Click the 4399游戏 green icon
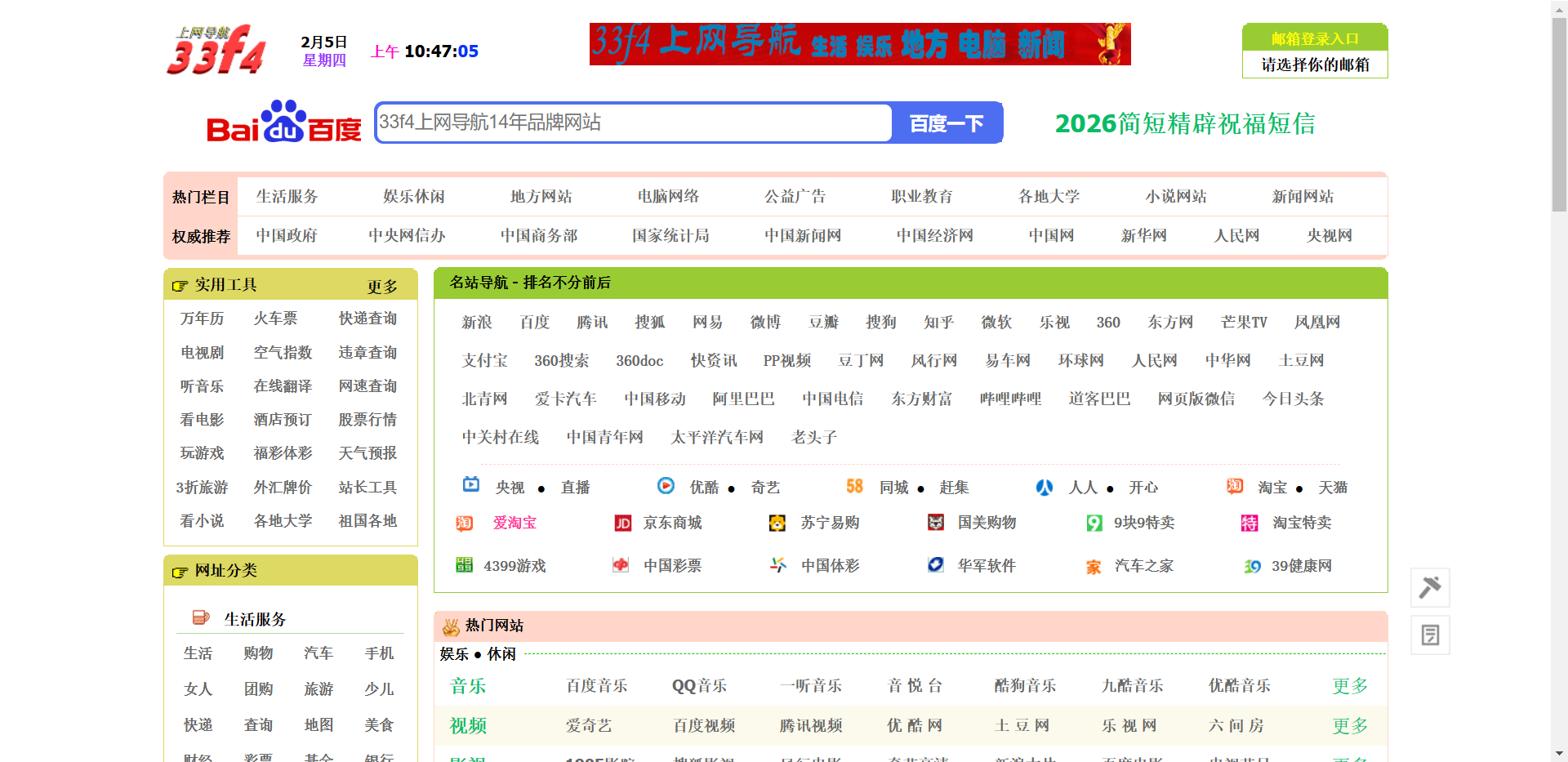The width and height of the screenshot is (1568, 762). tap(464, 565)
